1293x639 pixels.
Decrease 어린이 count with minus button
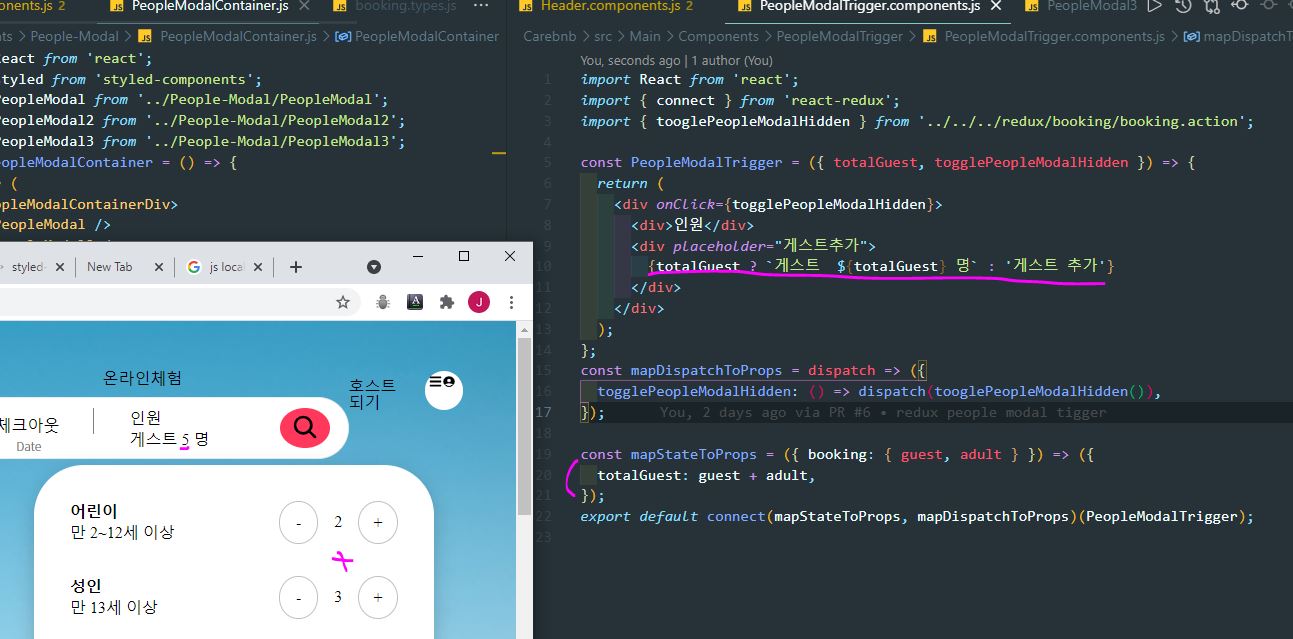298,522
